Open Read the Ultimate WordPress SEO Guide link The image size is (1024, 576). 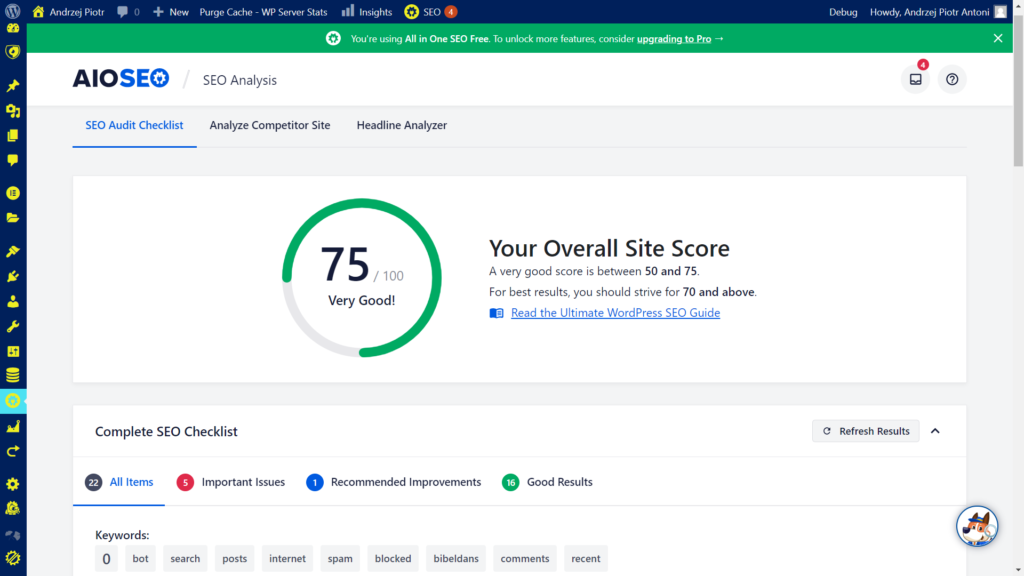[x=615, y=313]
